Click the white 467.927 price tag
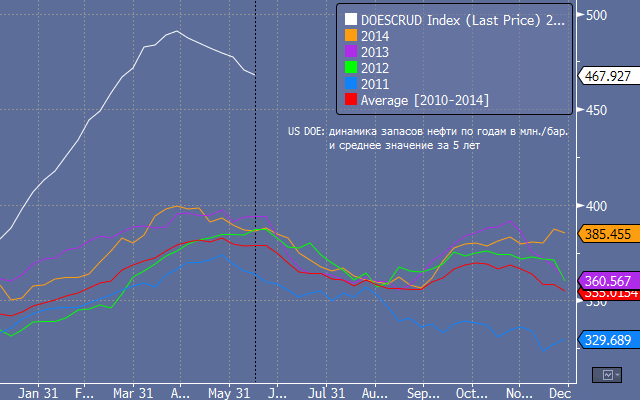Viewport: 640px width, 400px height. [x=610, y=76]
